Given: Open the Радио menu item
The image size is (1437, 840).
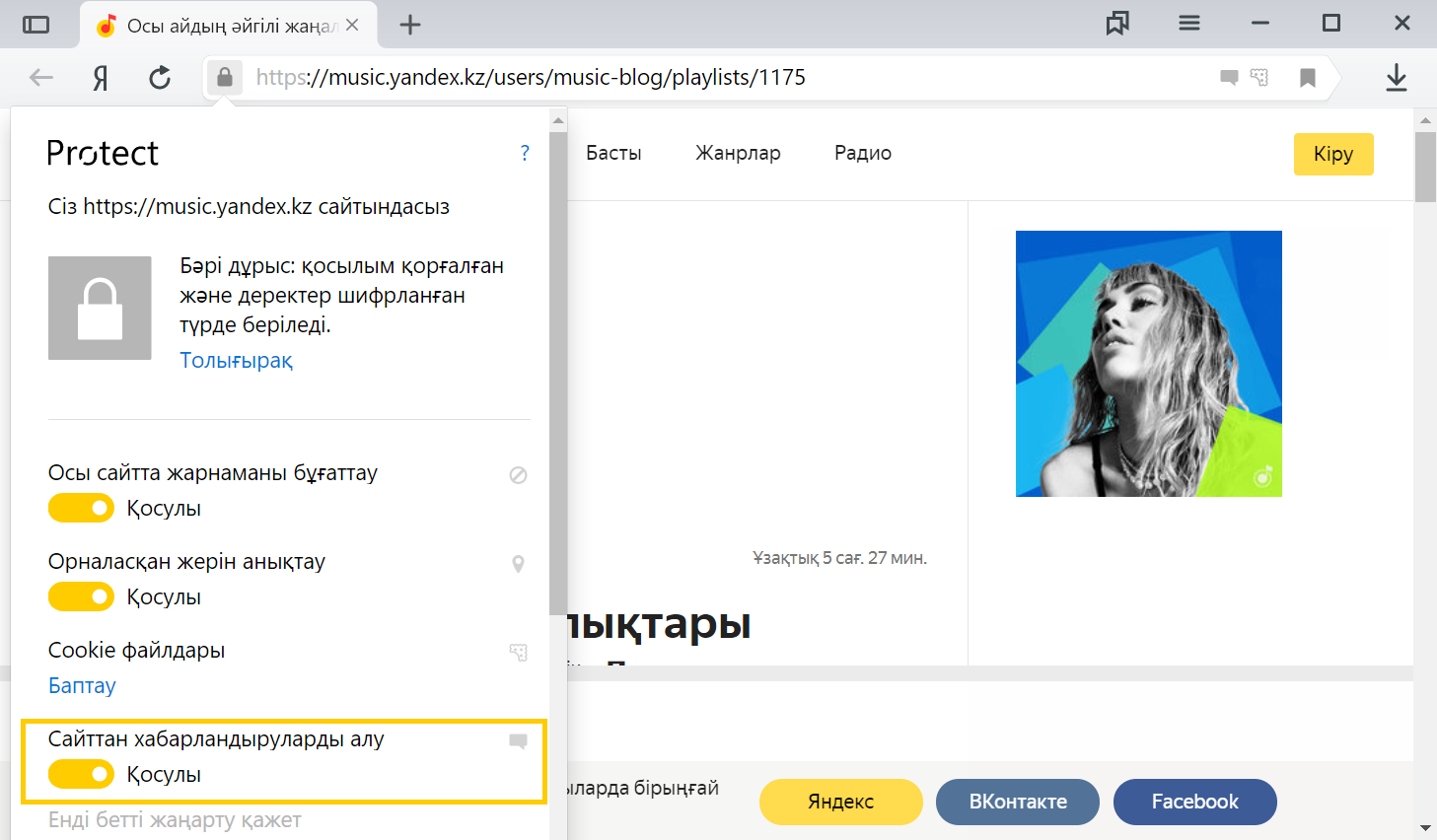Looking at the screenshot, I should pyautogui.click(x=863, y=153).
